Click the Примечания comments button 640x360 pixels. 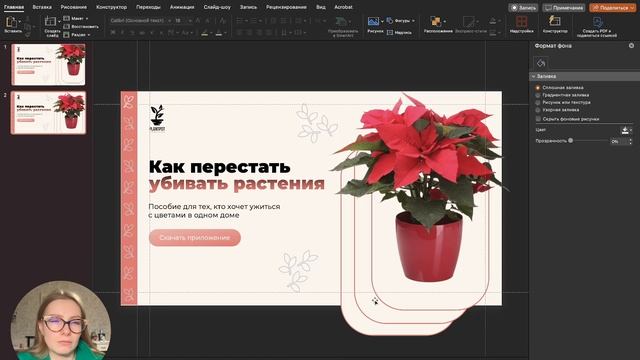tap(564, 8)
